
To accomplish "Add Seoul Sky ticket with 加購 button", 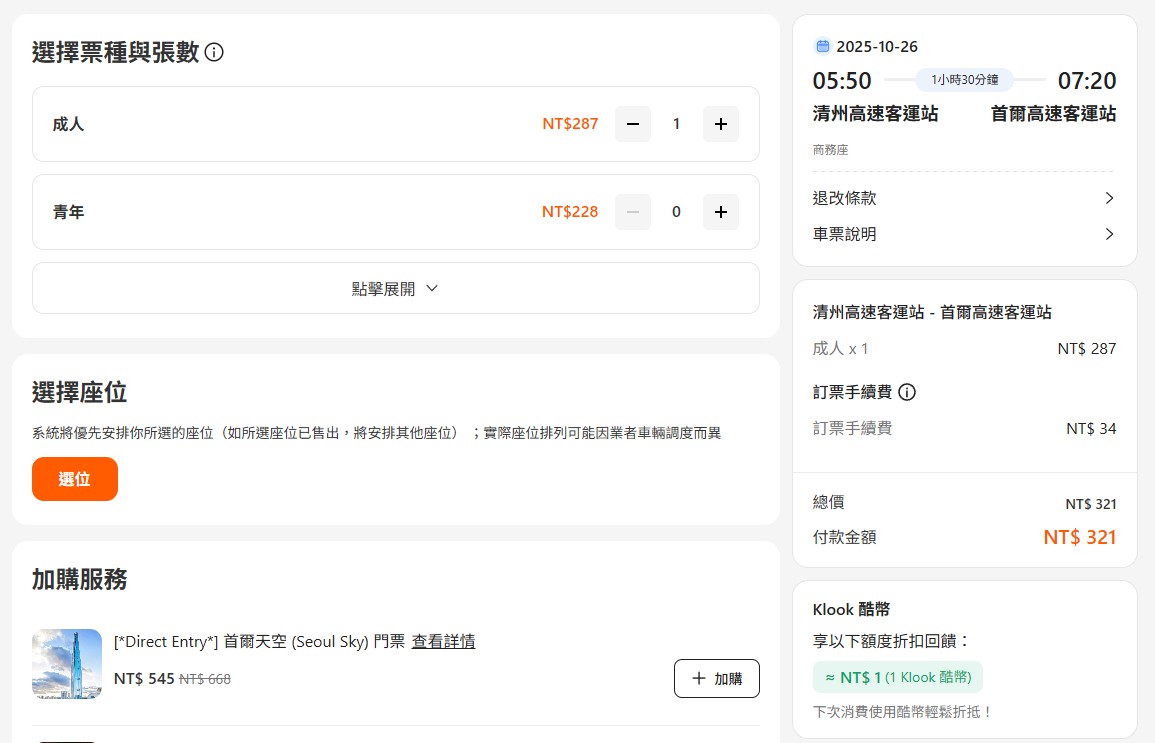I will click(x=716, y=678).
